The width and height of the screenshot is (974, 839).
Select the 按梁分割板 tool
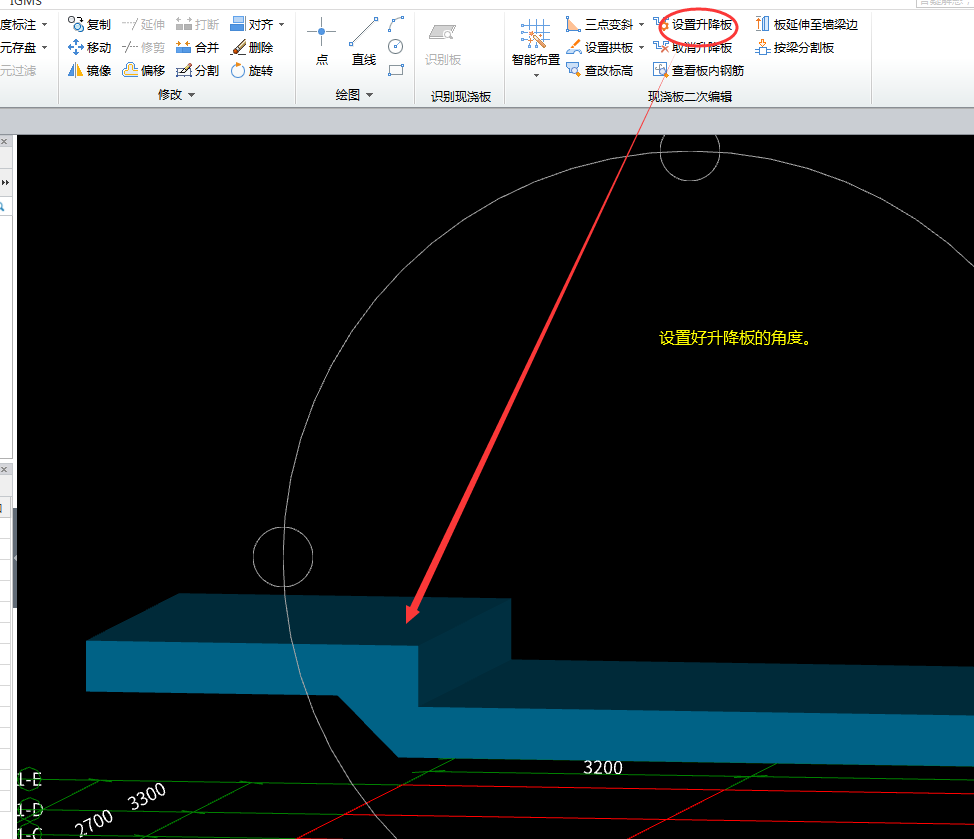tap(794, 47)
